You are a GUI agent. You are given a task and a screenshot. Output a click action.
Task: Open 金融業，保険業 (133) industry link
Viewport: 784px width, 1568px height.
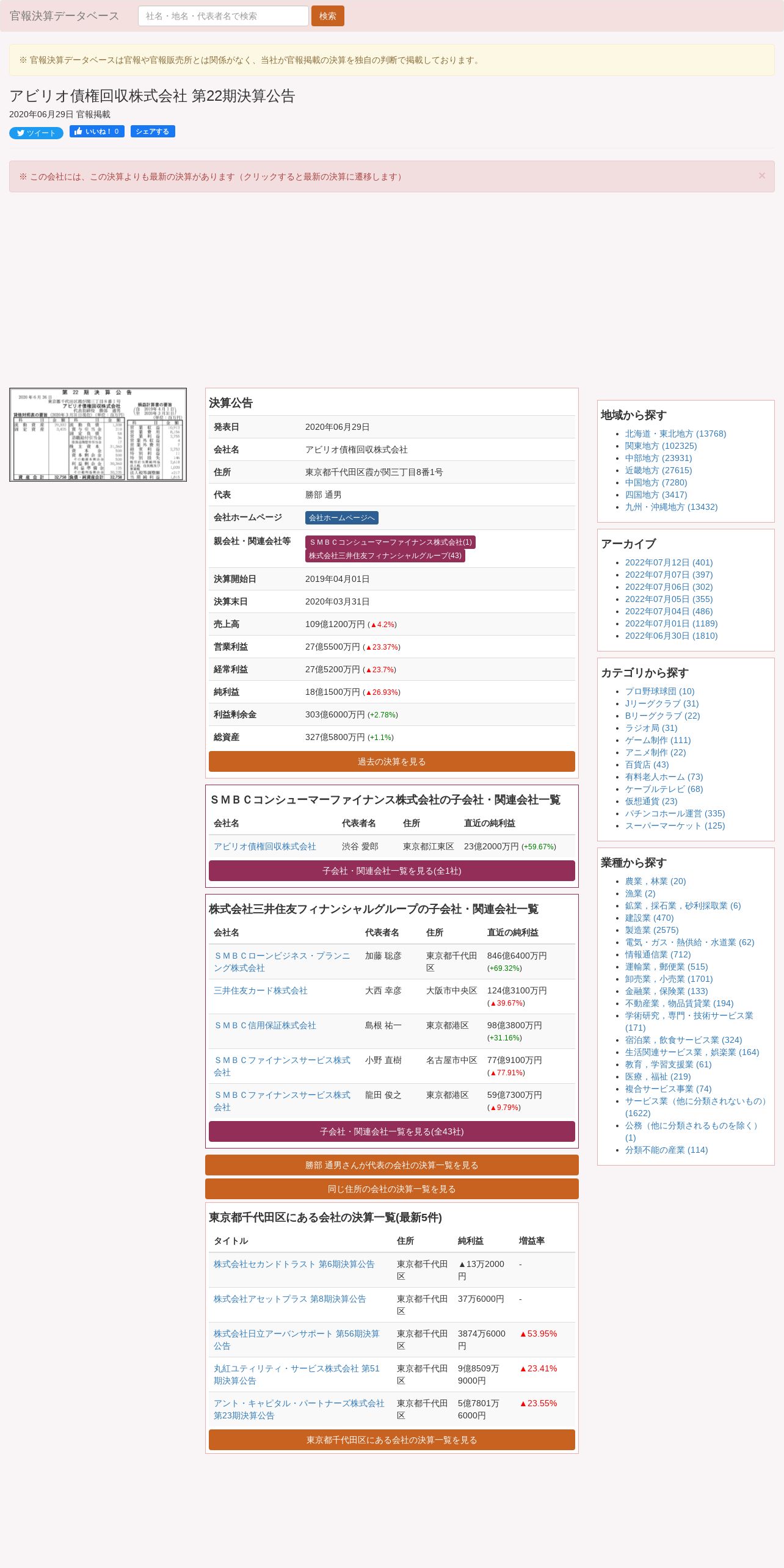(x=666, y=991)
